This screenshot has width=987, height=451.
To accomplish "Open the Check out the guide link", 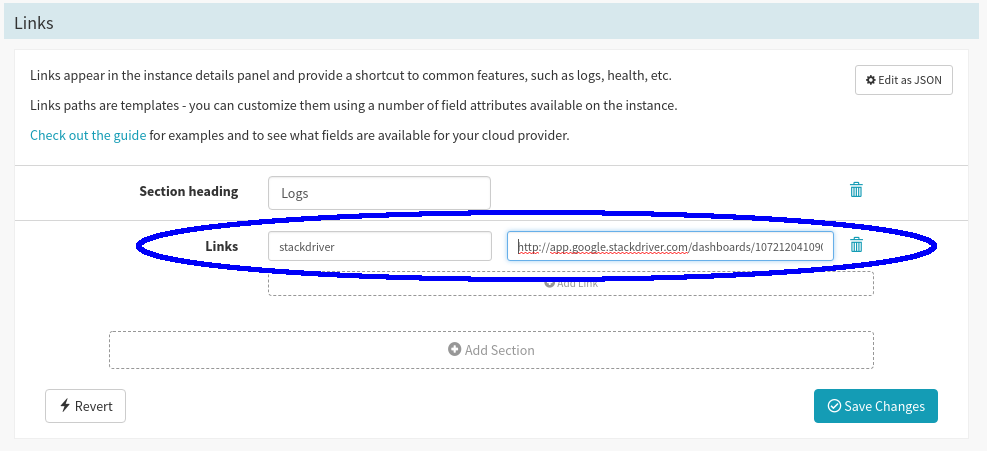I will [88, 135].
